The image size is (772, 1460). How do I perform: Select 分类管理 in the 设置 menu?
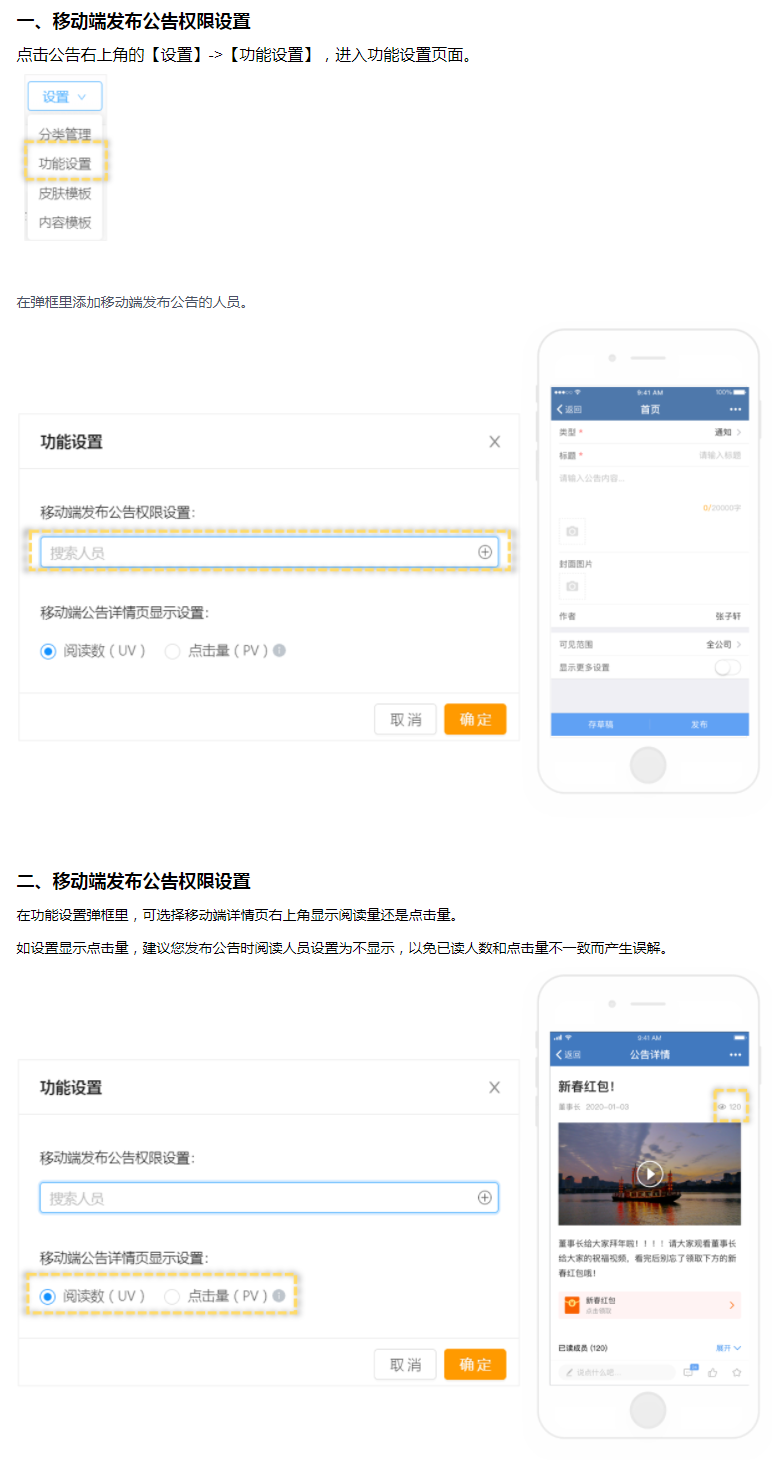tap(65, 133)
